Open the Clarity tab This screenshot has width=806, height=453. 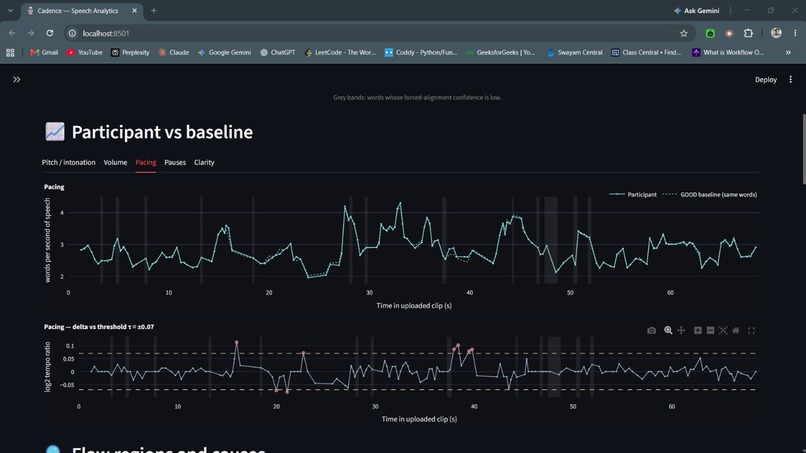(x=204, y=162)
